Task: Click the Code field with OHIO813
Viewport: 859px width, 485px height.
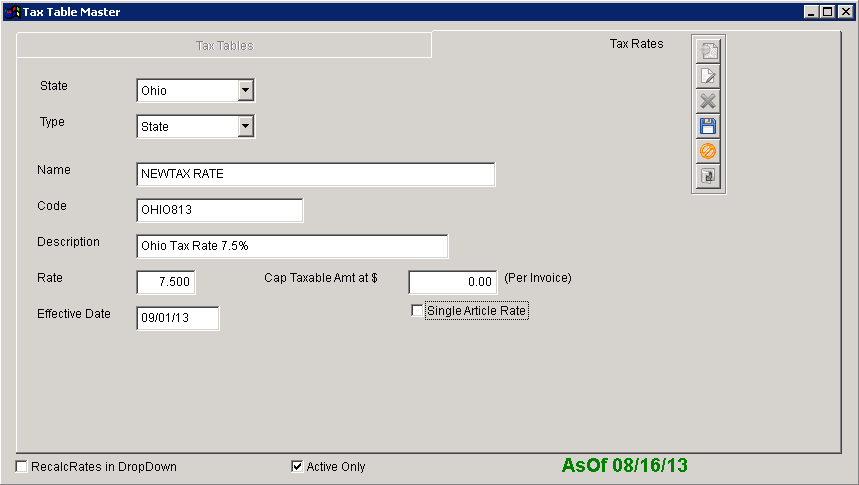Action: [x=219, y=210]
